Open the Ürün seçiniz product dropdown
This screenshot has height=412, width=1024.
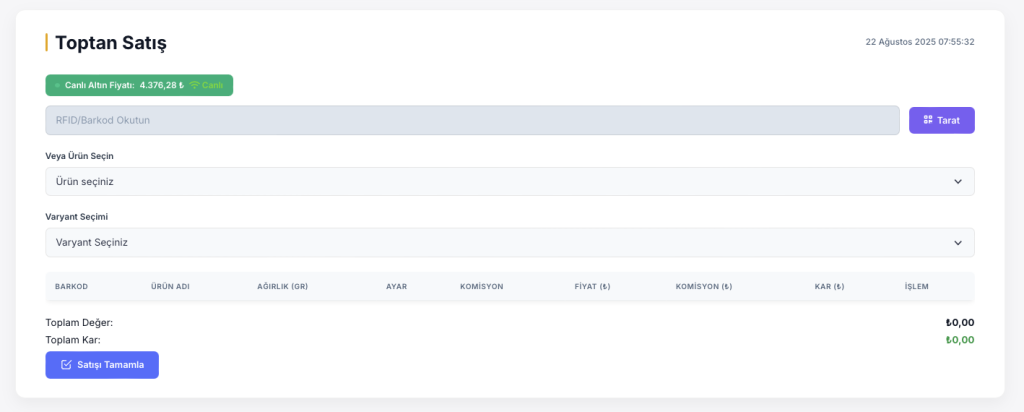point(509,182)
